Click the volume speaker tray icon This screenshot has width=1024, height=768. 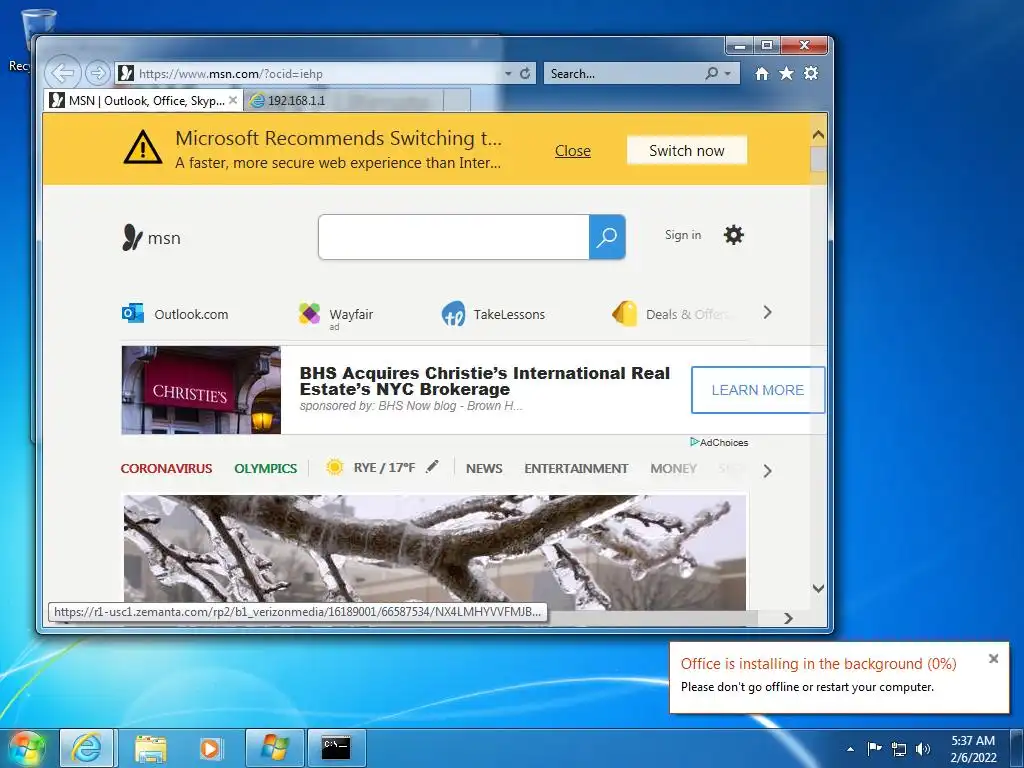tap(923, 749)
